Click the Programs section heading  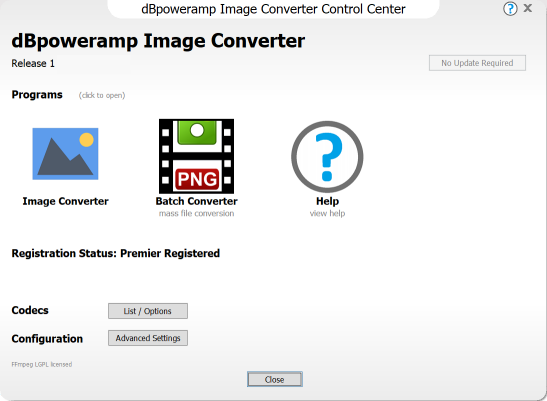coord(37,95)
